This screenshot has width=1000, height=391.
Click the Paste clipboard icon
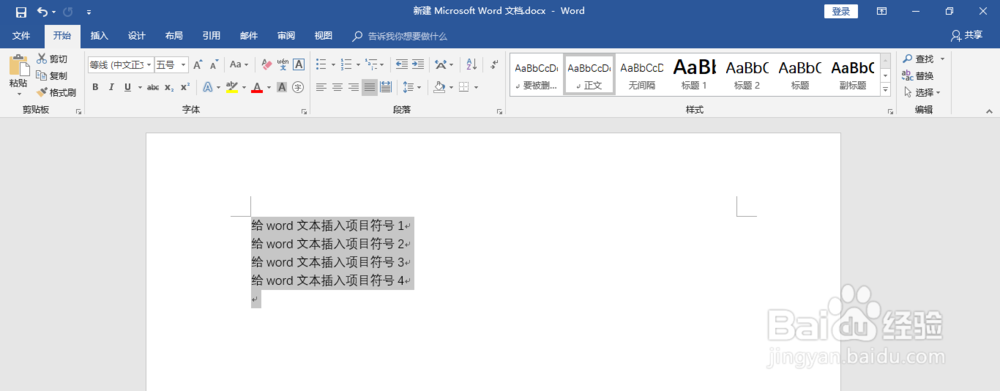coord(18,66)
